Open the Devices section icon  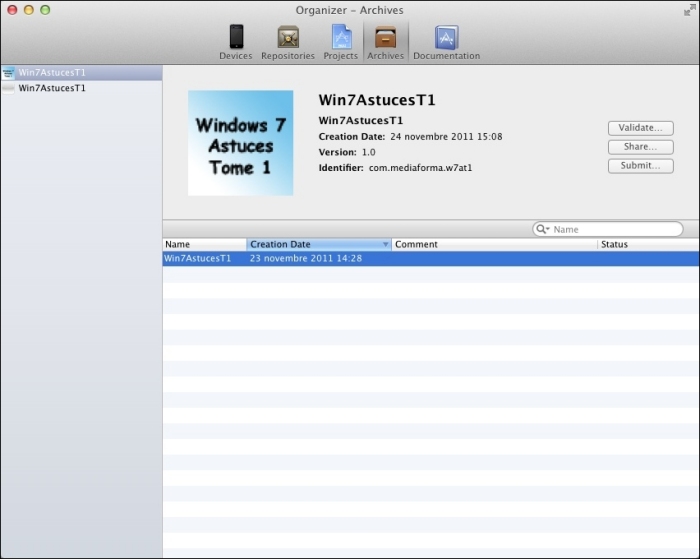tap(236, 38)
